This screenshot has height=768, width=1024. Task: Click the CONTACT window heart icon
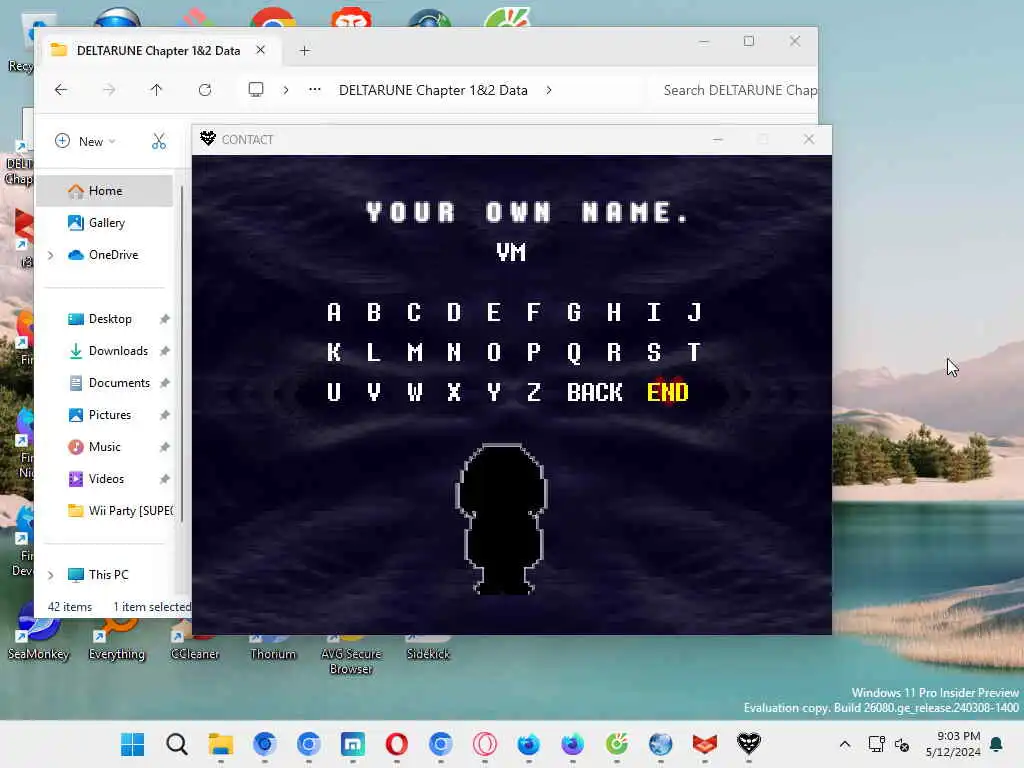(208, 138)
